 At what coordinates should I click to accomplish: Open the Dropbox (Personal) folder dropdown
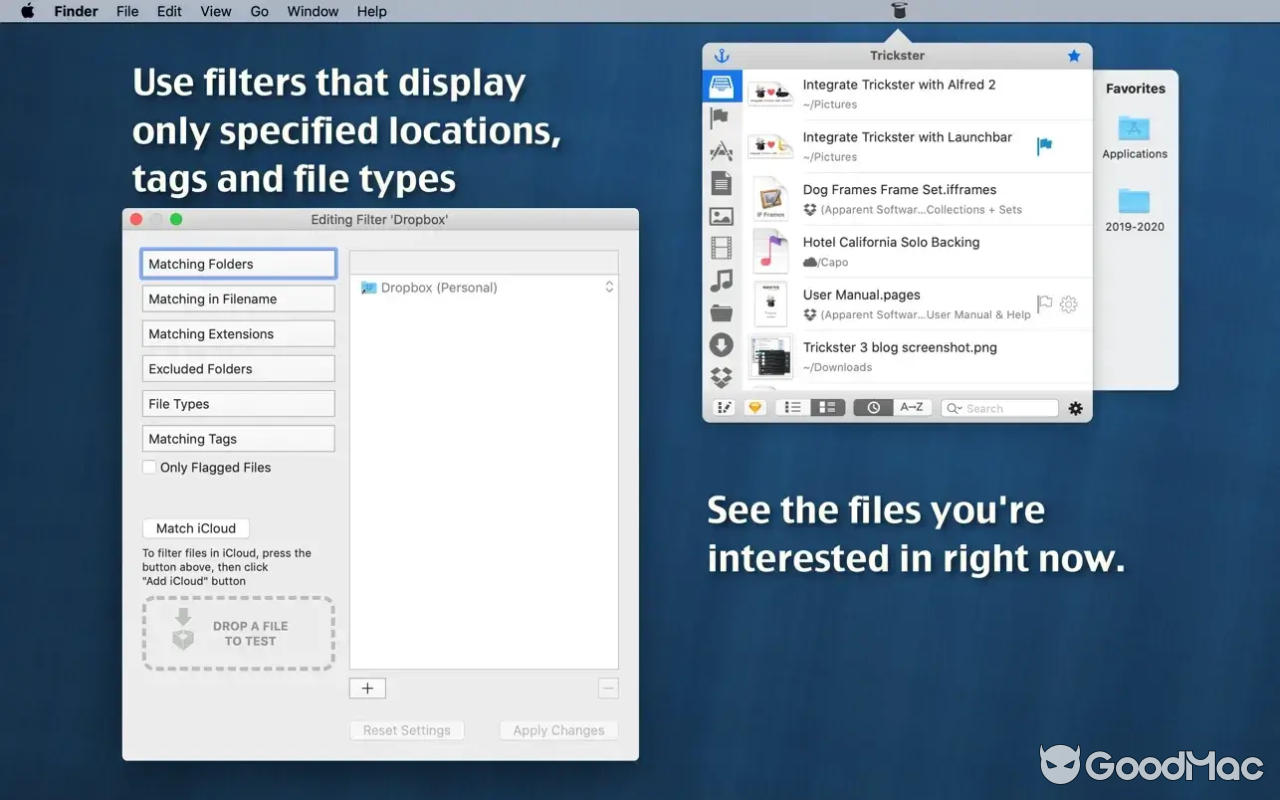tap(608, 287)
